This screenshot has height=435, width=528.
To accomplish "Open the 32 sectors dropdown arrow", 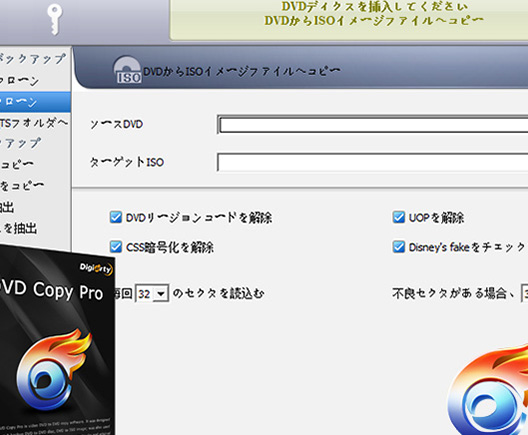I will [x=161, y=294].
